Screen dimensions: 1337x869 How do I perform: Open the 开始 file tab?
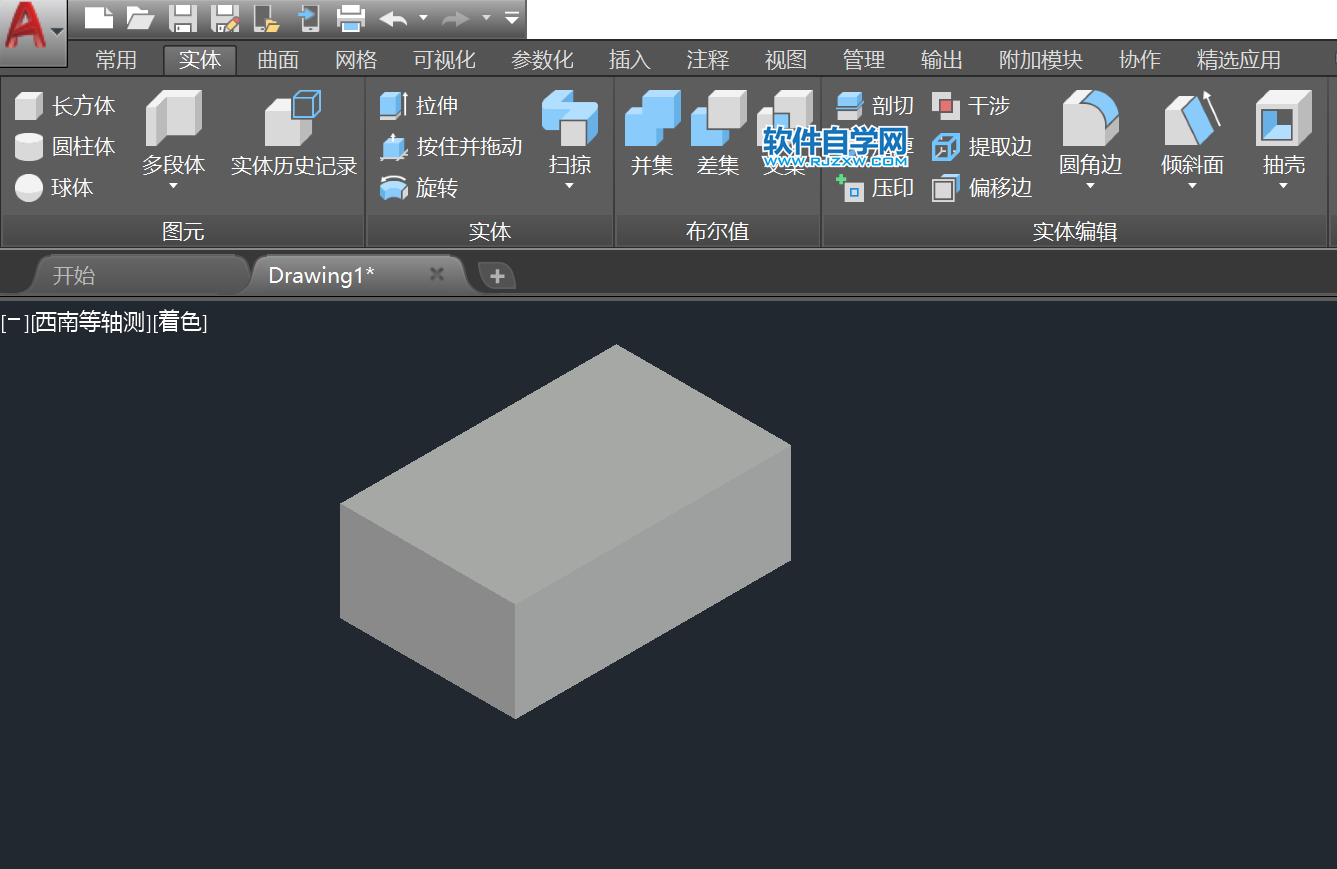(140, 275)
